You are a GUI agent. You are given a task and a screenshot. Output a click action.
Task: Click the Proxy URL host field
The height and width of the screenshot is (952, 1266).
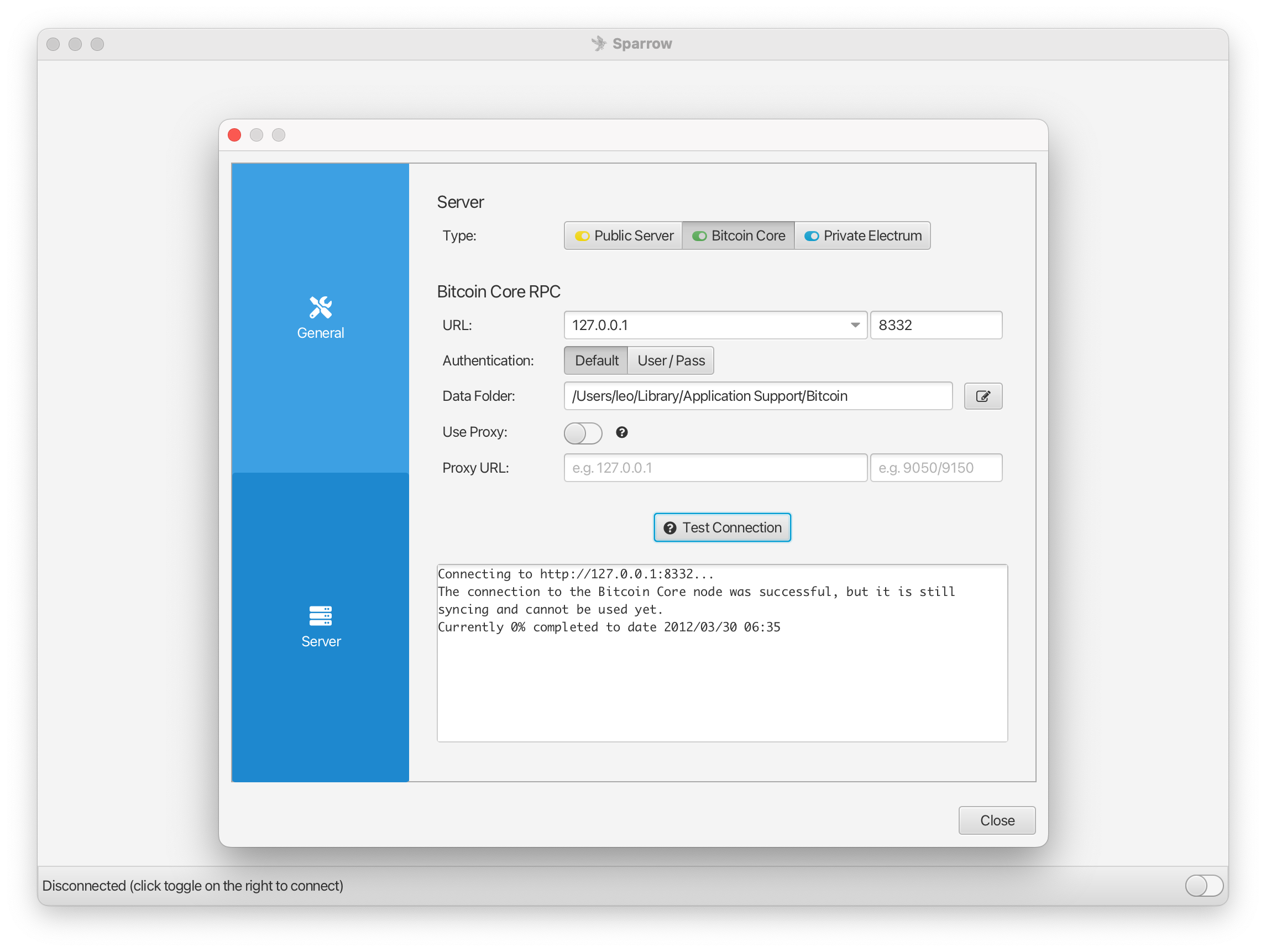click(x=715, y=468)
